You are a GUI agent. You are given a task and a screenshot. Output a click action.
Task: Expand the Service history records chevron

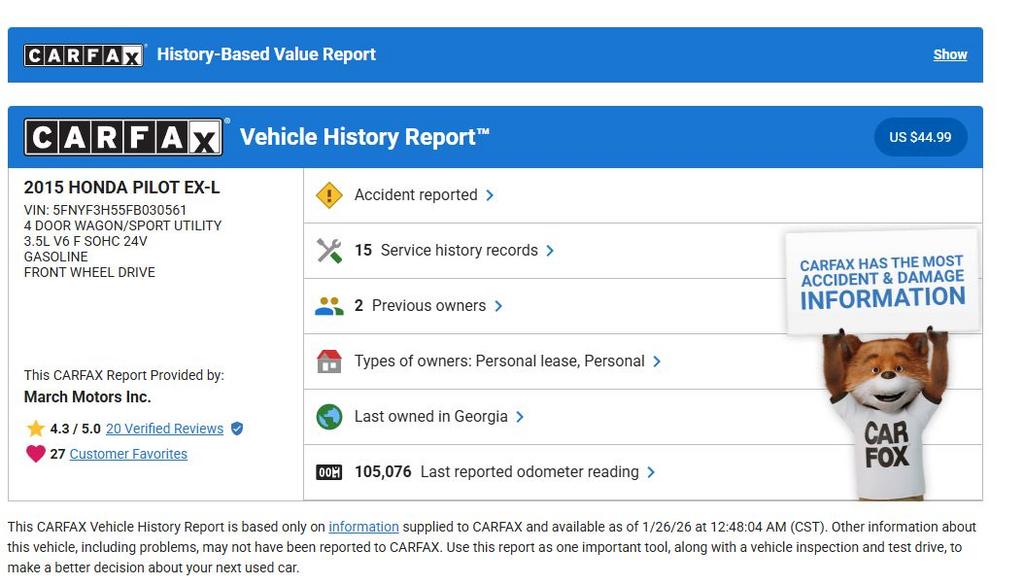point(550,250)
